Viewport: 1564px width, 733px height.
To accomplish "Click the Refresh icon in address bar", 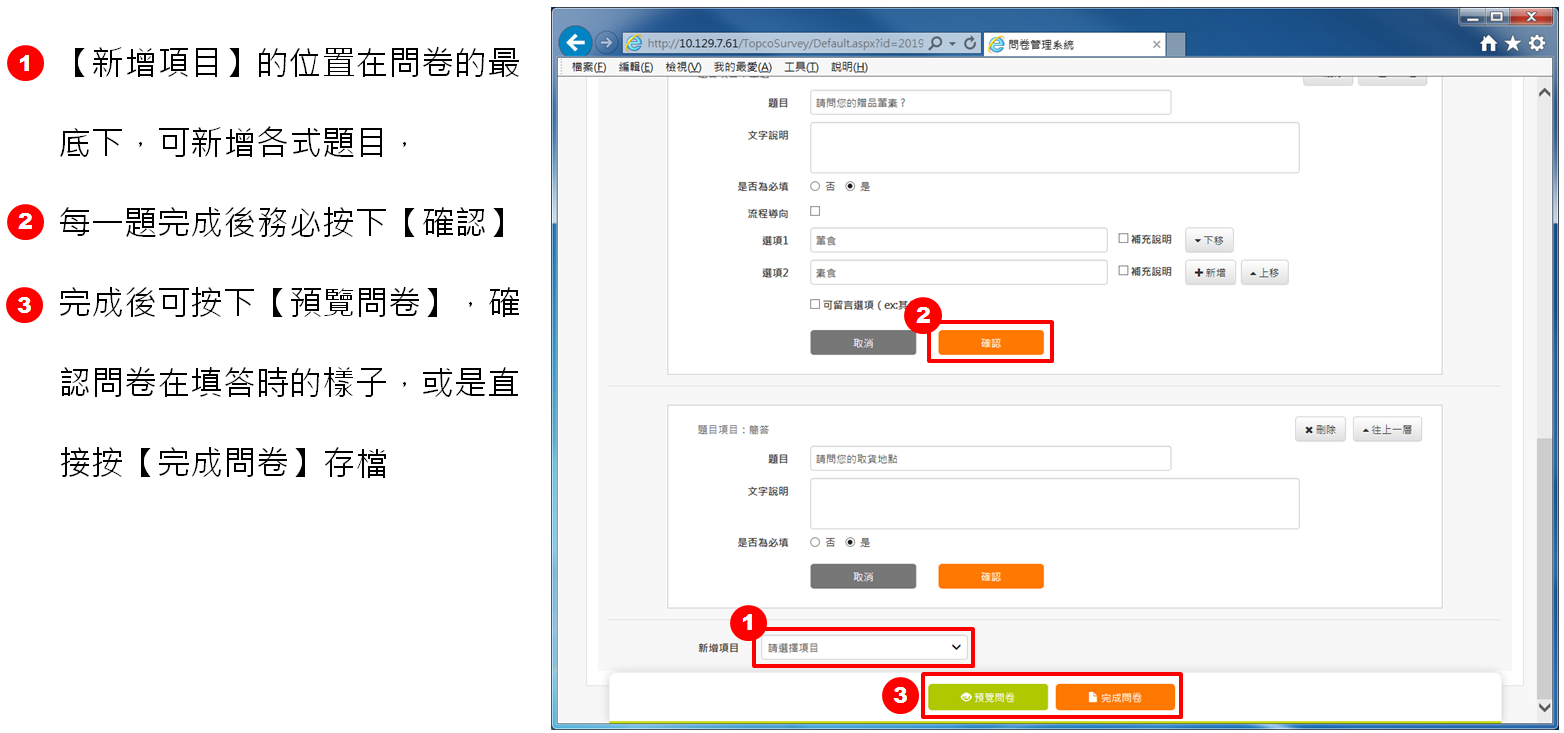I will 970,44.
